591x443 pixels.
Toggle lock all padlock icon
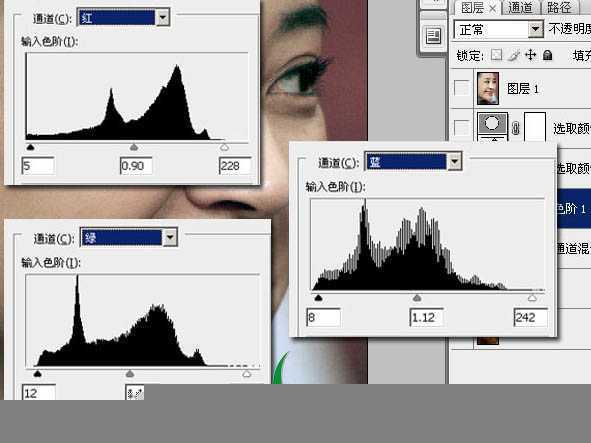(548, 55)
